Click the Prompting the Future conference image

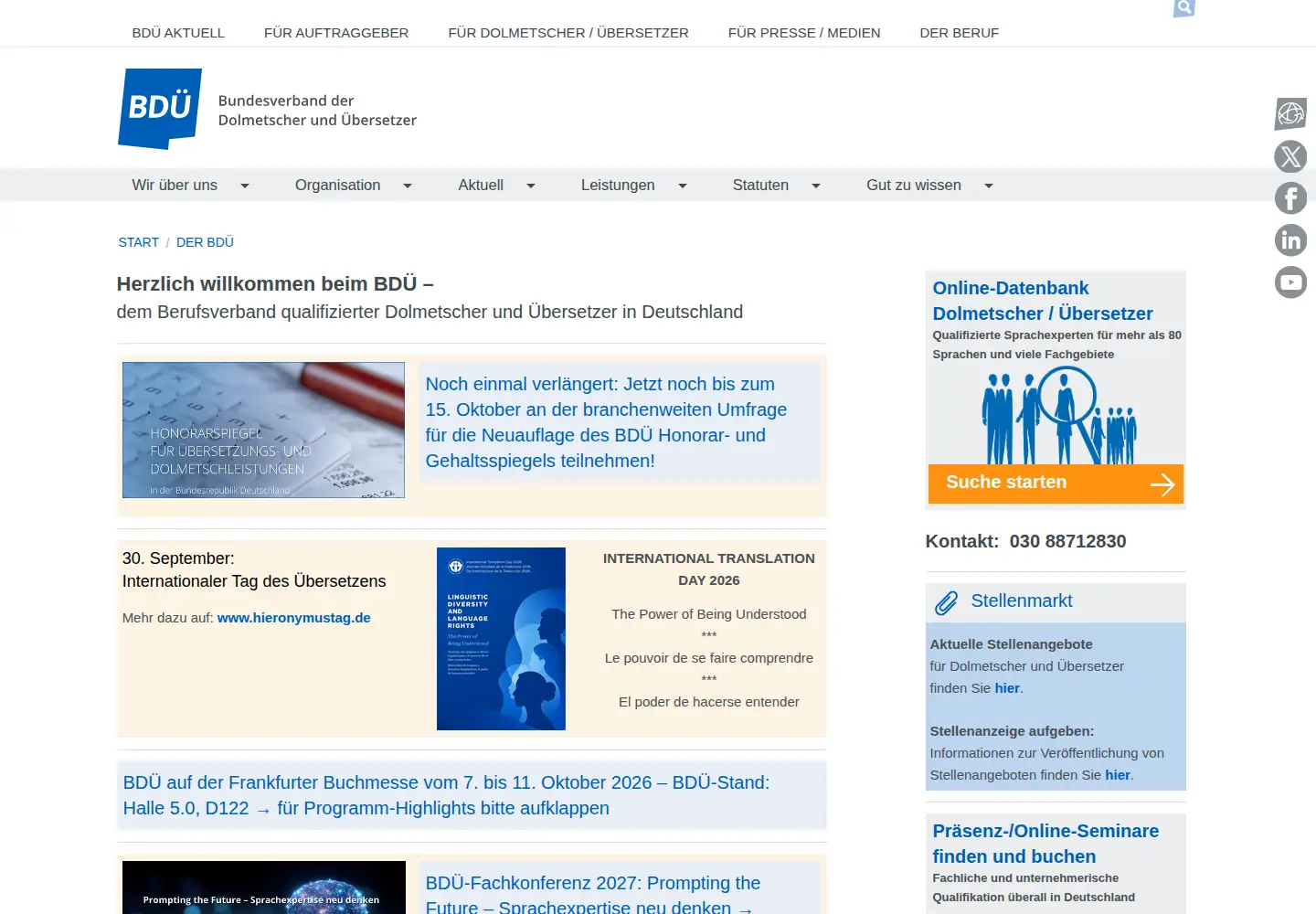(x=264, y=887)
